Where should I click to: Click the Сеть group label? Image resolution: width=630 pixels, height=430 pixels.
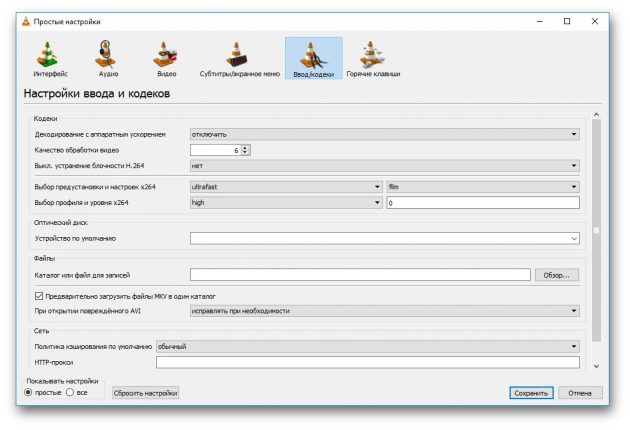coord(41,331)
